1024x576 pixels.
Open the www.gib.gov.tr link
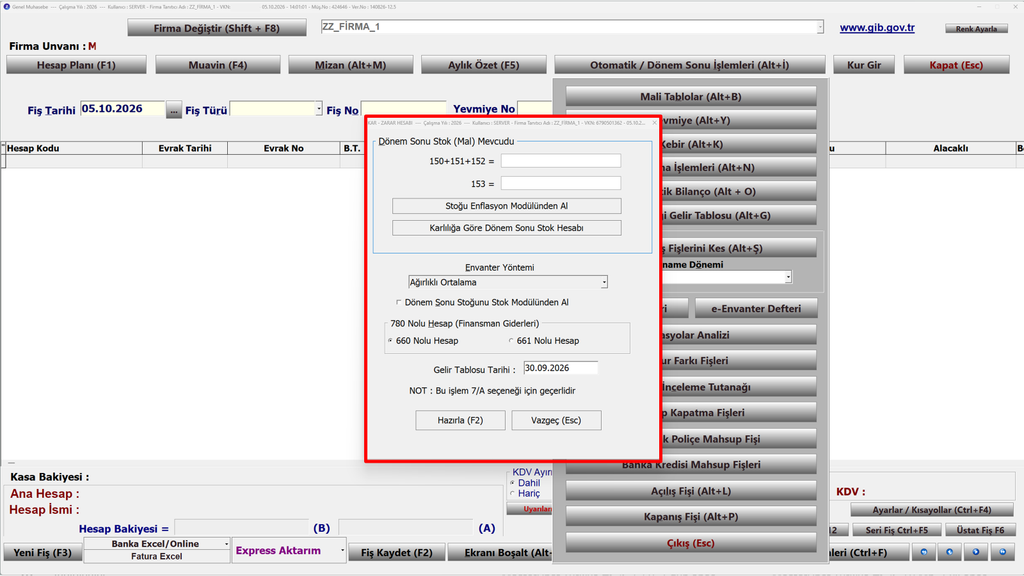coord(877,27)
